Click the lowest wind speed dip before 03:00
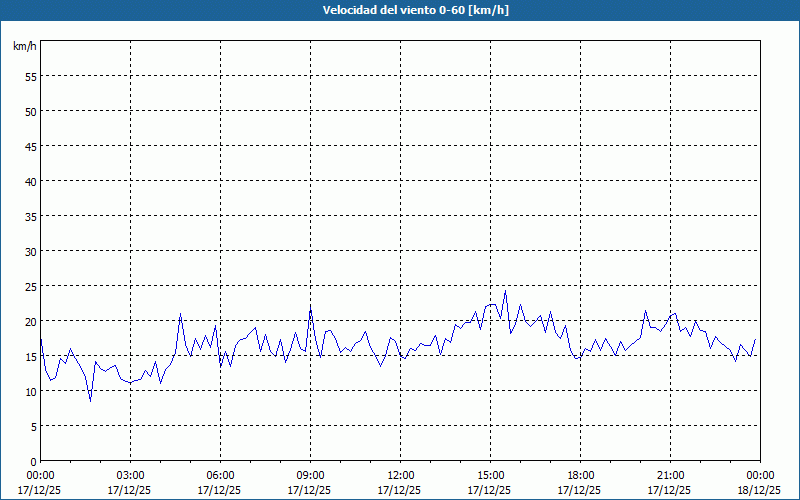The width and height of the screenshot is (800, 500). click(90, 401)
